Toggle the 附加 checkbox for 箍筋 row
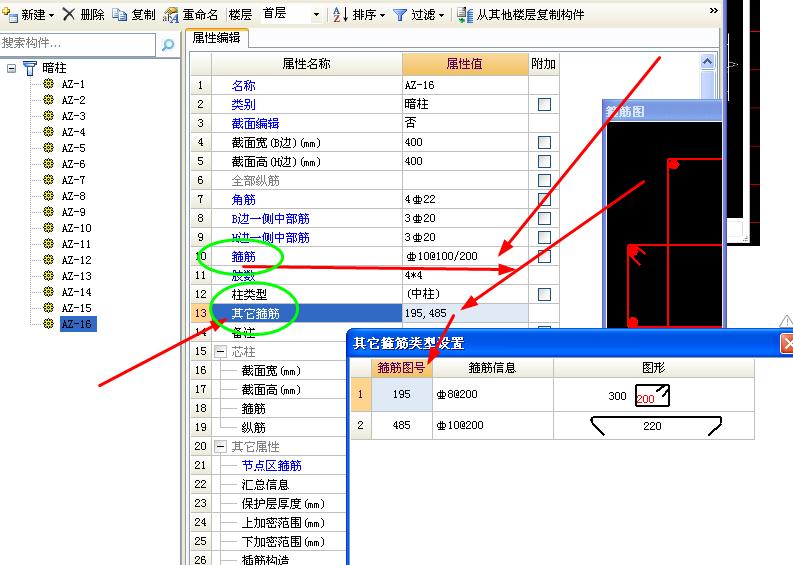Viewport: 793px width, 565px height. [x=544, y=256]
